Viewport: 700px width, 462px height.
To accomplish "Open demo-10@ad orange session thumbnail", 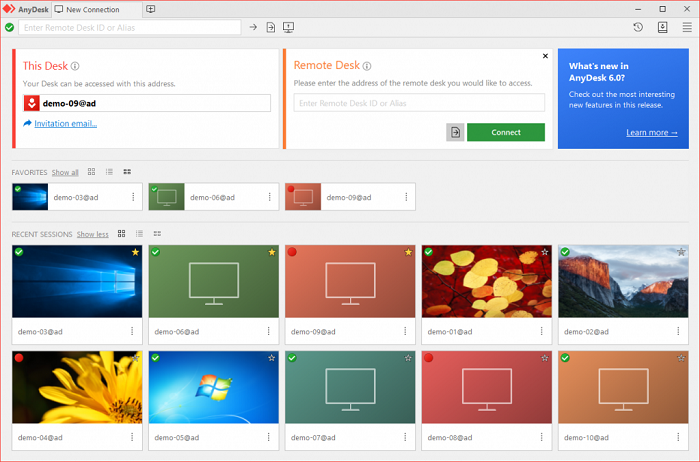I will 623,387.
